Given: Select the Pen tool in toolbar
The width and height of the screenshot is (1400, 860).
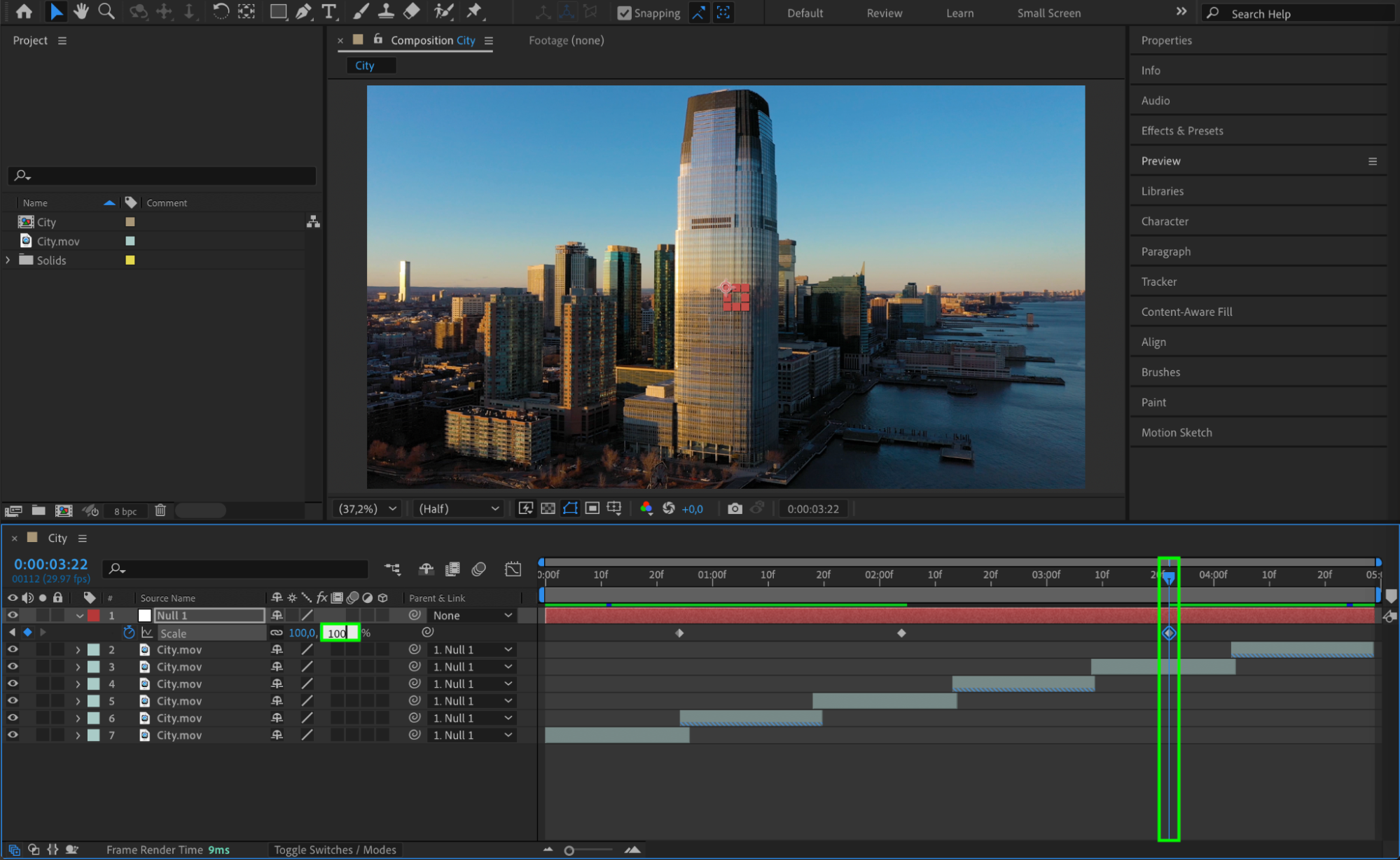Looking at the screenshot, I should tap(303, 12).
